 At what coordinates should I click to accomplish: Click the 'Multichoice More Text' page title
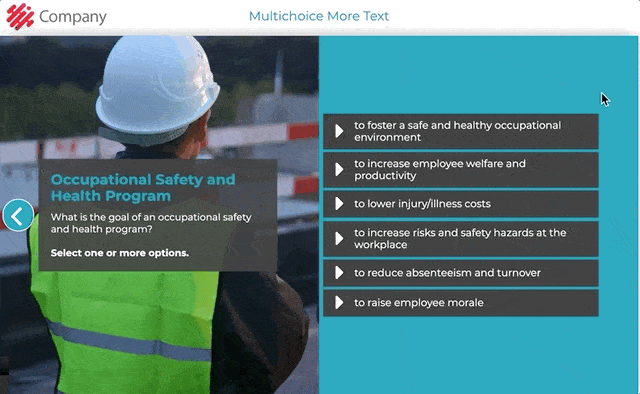pyautogui.click(x=319, y=16)
